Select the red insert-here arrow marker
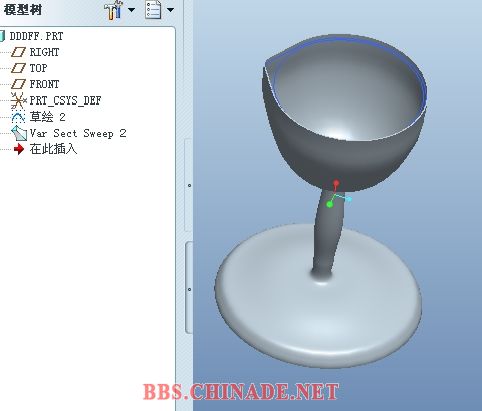The image size is (482, 411). click(19, 149)
